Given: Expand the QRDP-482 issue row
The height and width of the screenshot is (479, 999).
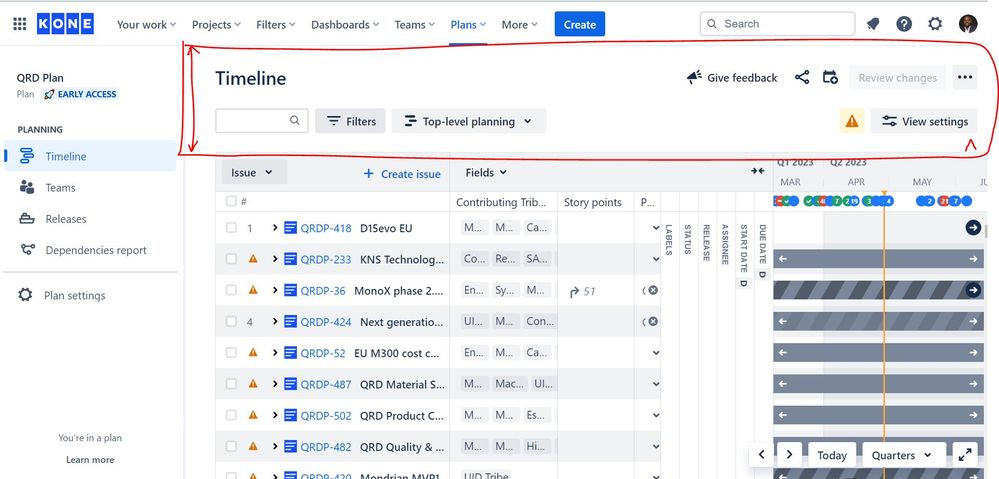Looking at the screenshot, I should (275, 447).
